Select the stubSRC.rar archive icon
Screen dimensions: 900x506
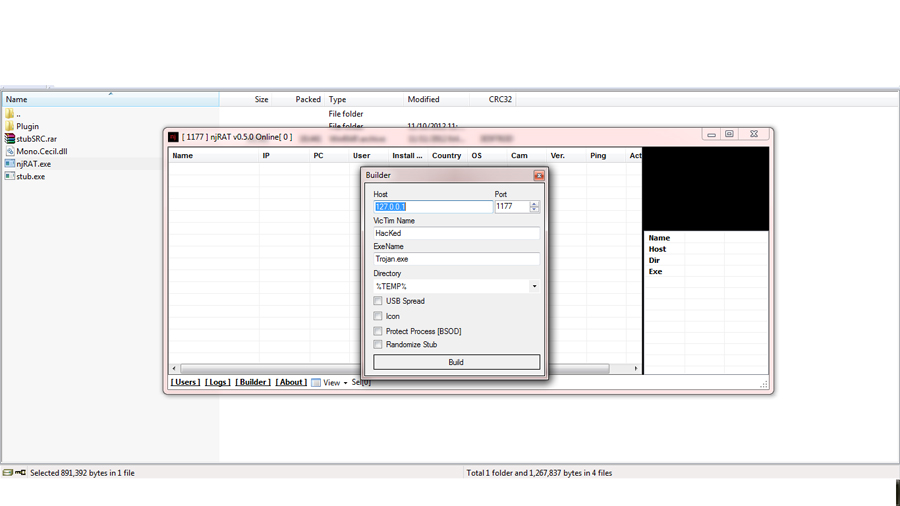(x=10, y=138)
